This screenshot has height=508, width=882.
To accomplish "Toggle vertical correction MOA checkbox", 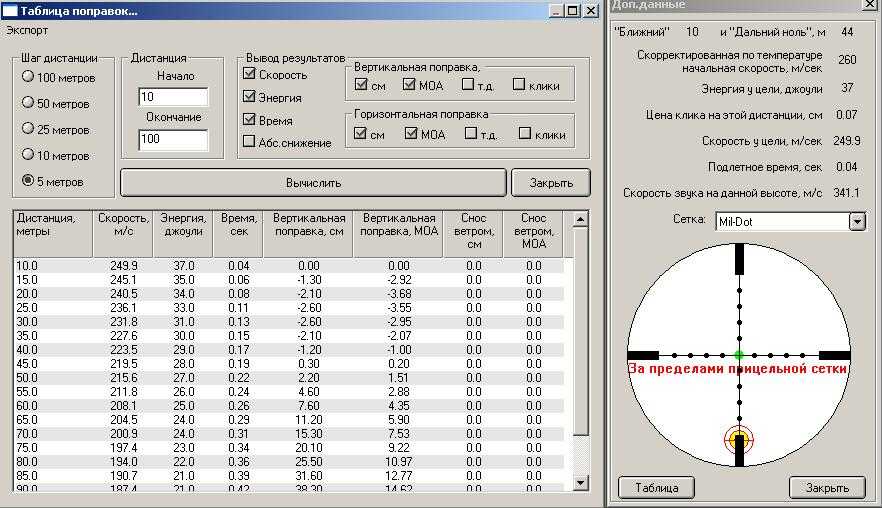I will tap(409, 85).
